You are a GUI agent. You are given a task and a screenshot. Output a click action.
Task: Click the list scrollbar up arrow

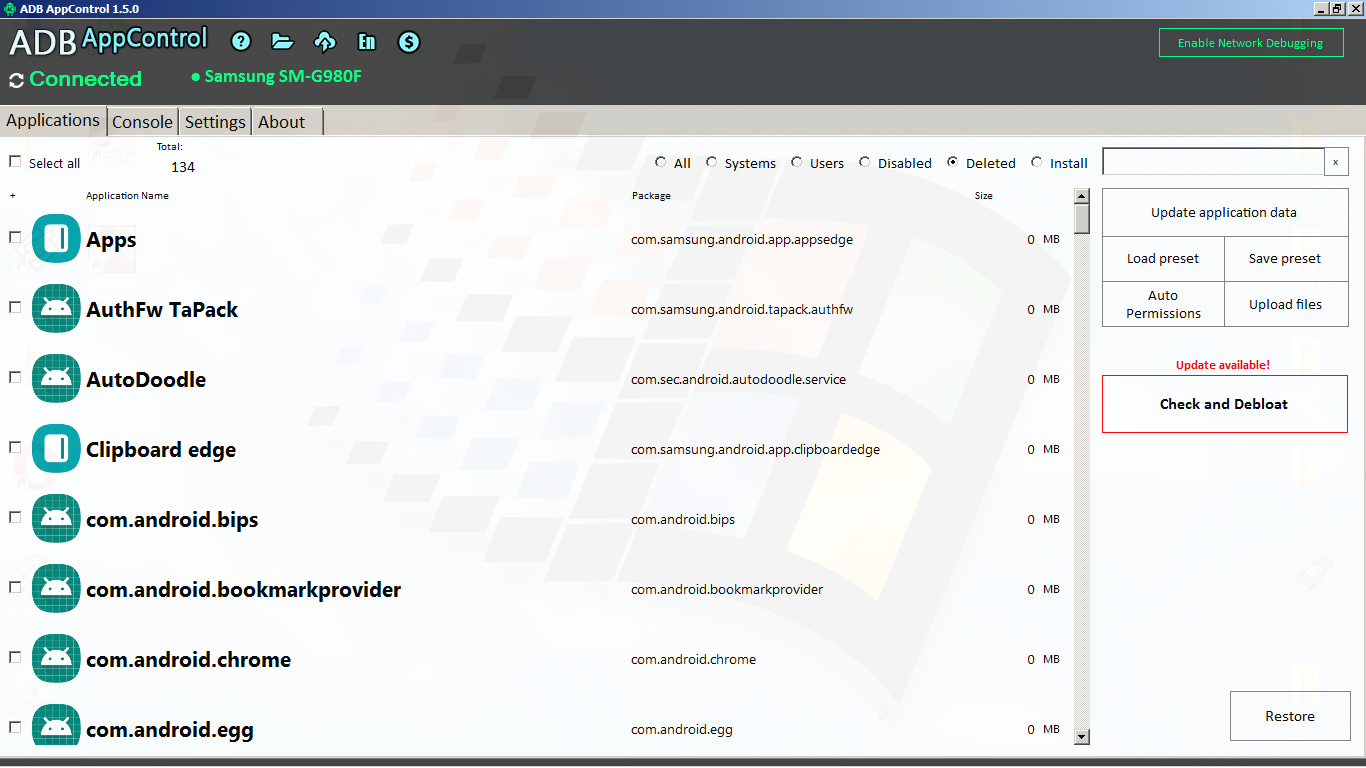pos(1081,195)
